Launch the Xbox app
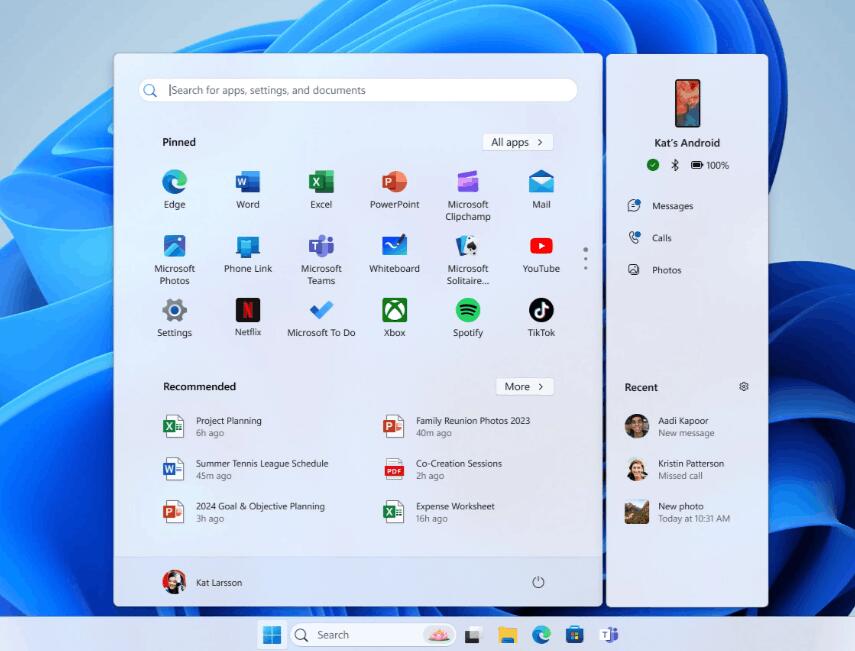 pos(394,318)
